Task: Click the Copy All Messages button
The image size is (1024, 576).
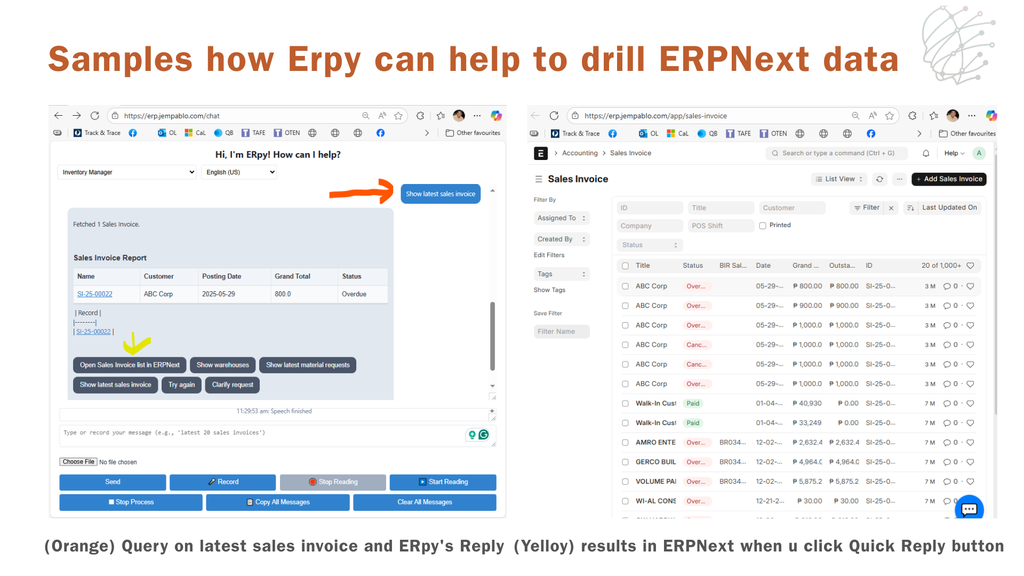Action: (x=278, y=502)
